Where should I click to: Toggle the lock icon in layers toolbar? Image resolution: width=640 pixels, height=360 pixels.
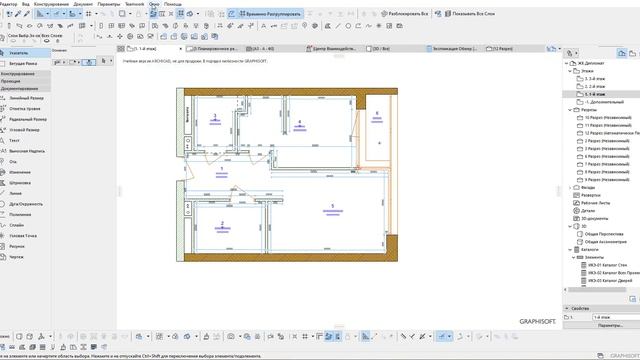[x=58, y=41]
